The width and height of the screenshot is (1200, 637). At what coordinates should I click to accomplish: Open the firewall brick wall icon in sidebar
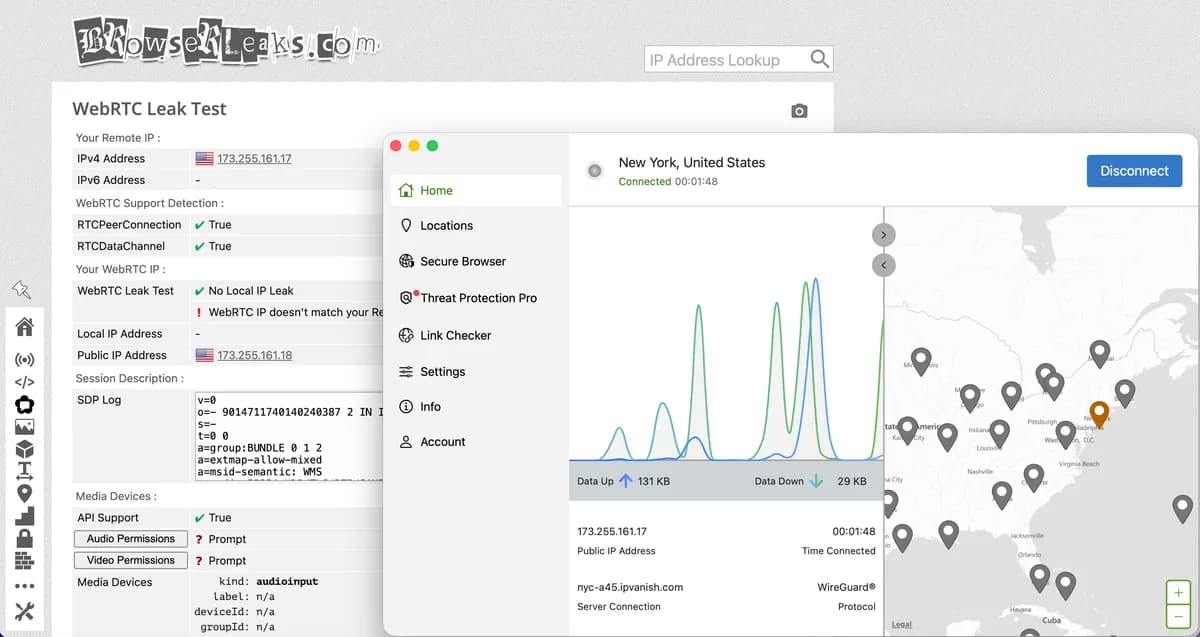[x=25, y=560]
